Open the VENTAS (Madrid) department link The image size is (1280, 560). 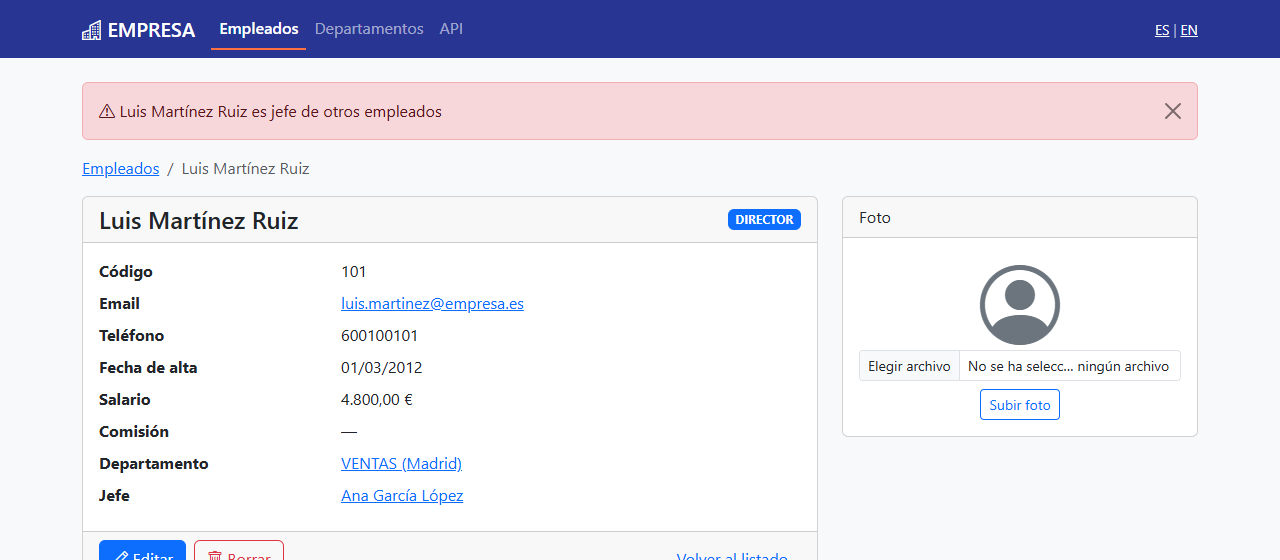(401, 464)
